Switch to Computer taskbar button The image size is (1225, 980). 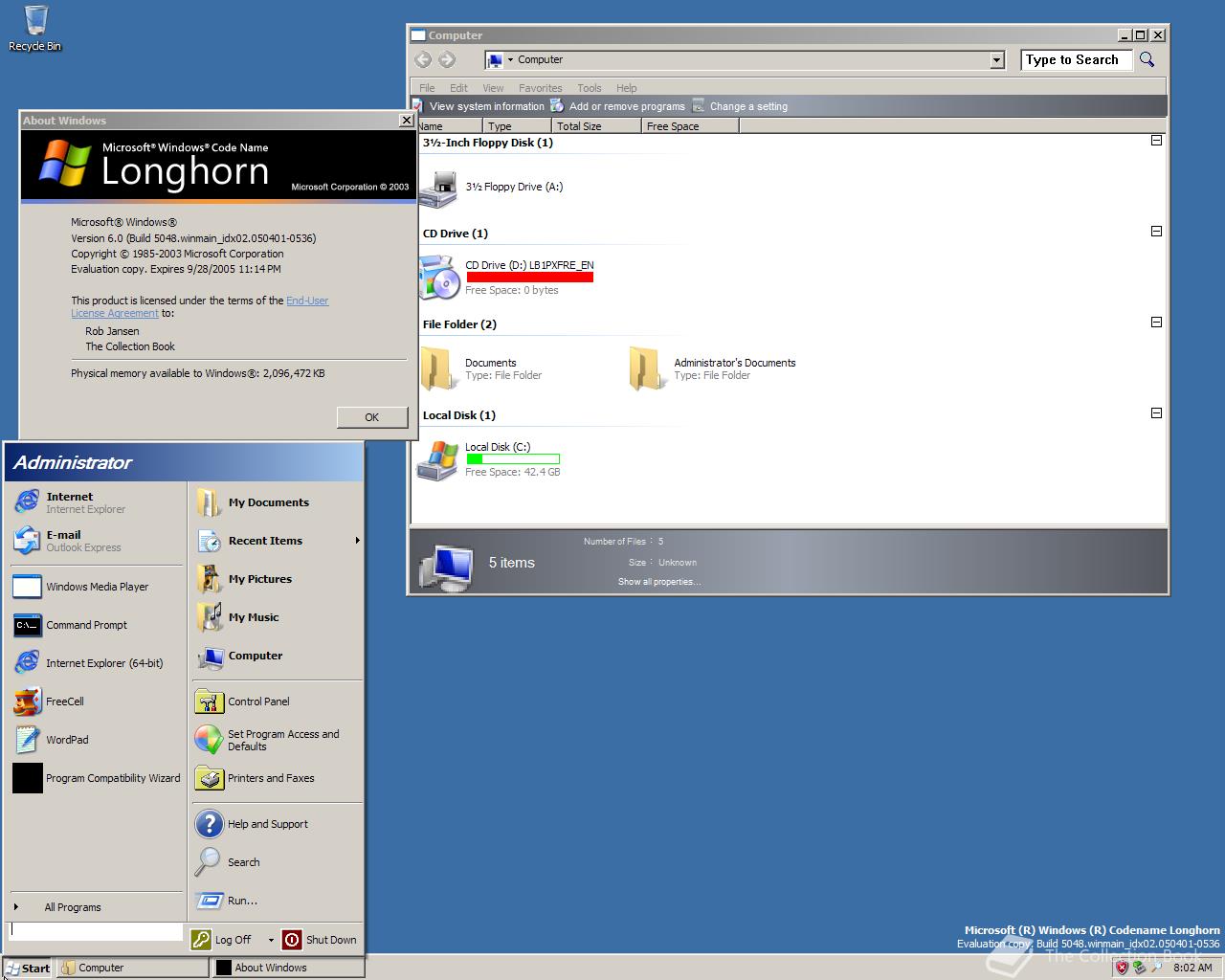pyautogui.click(x=133, y=968)
